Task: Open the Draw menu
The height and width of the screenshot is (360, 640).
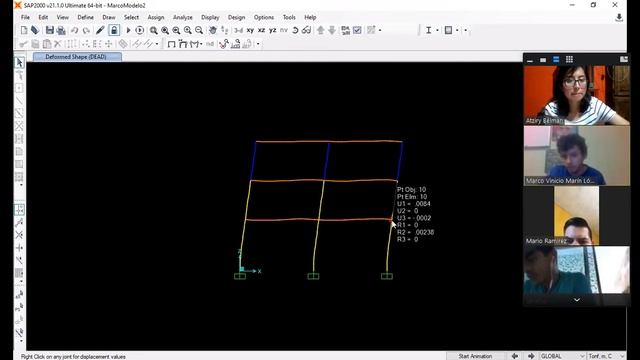Action: click(109, 17)
